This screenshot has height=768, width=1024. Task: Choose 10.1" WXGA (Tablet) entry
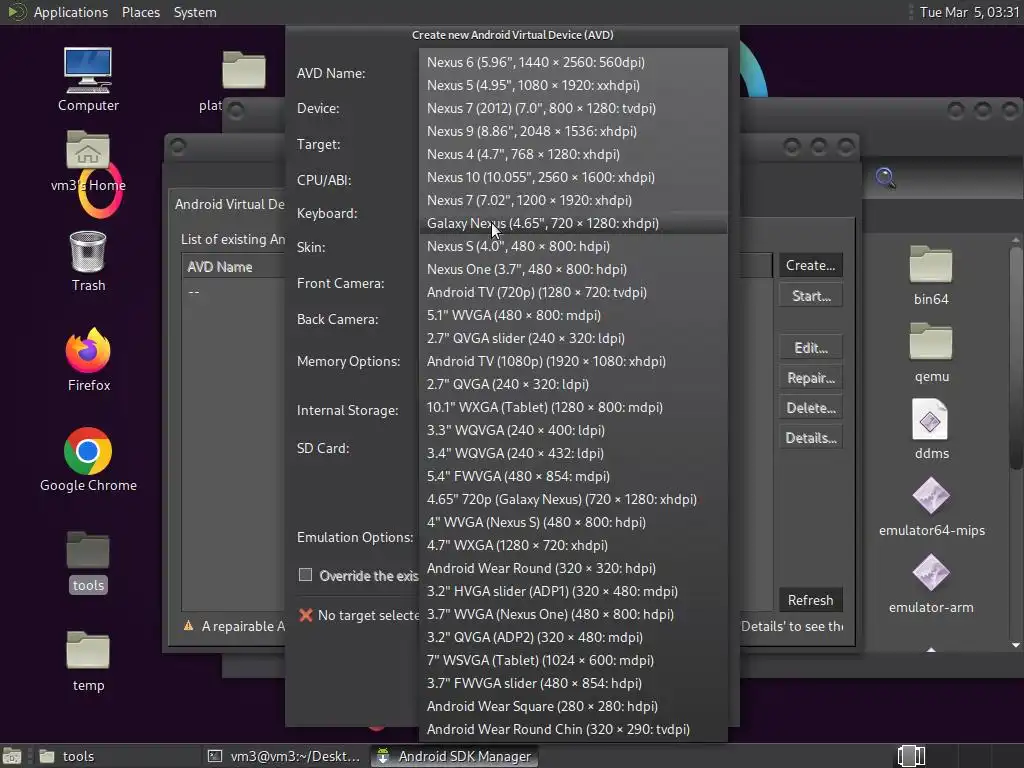[573, 407]
